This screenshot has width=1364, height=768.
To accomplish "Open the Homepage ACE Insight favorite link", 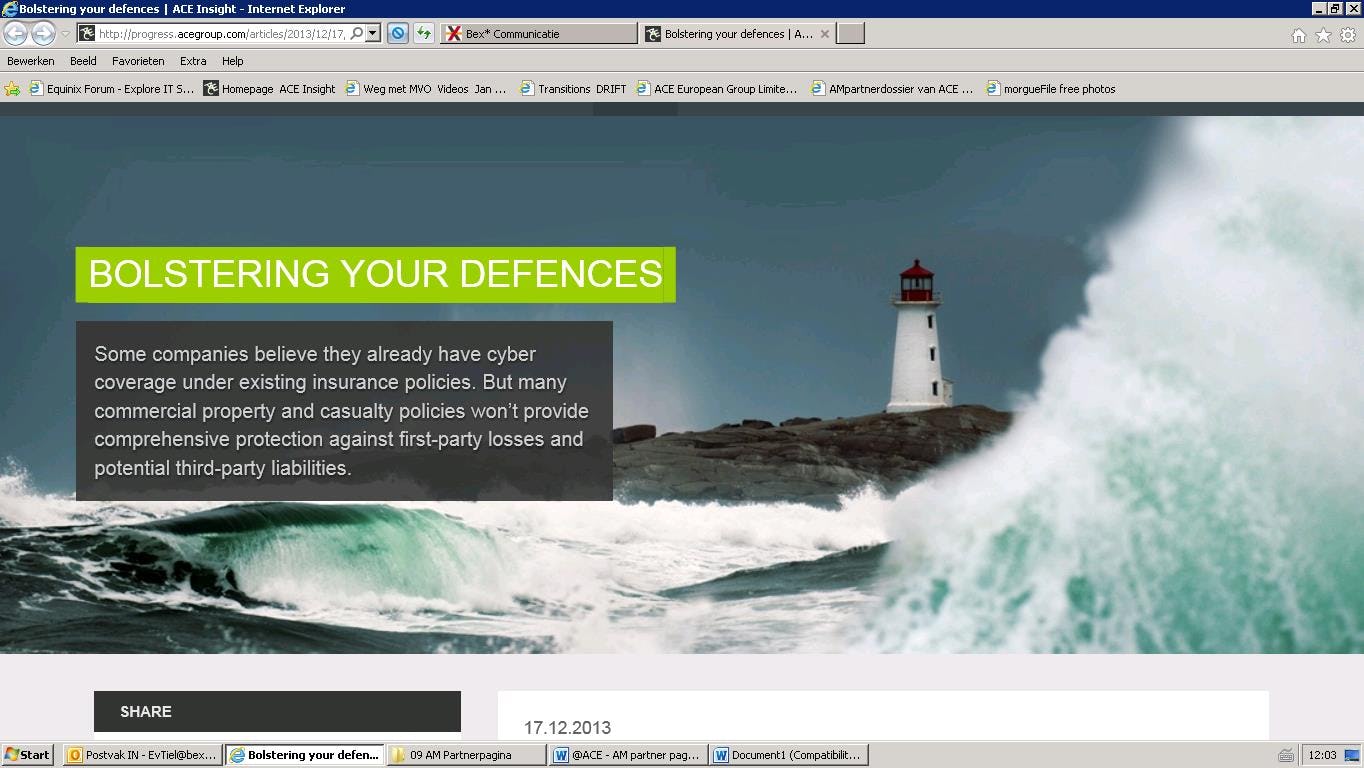I will click(270, 89).
